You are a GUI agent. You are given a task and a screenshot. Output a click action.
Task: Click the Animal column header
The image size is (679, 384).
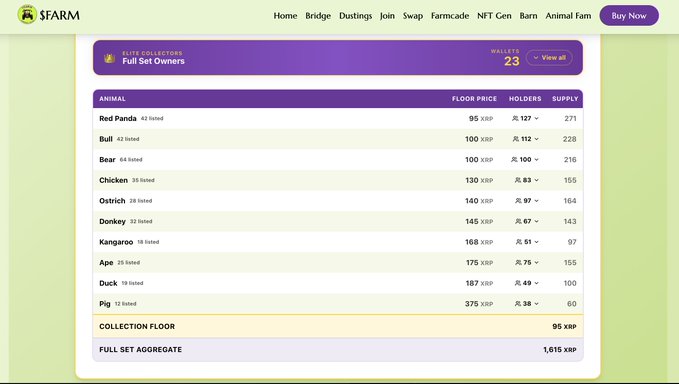tap(112, 99)
